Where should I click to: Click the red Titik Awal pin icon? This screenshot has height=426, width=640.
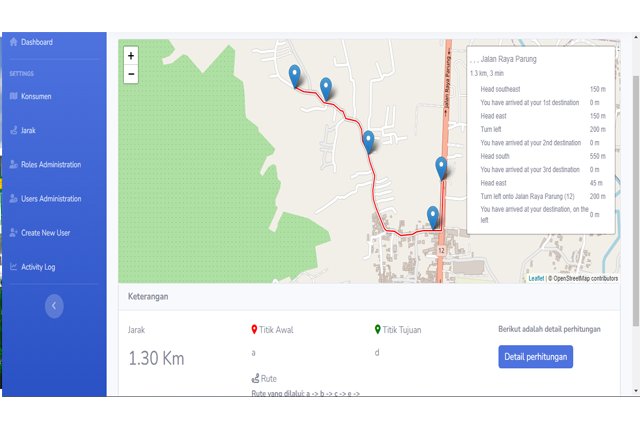pos(254,329)
